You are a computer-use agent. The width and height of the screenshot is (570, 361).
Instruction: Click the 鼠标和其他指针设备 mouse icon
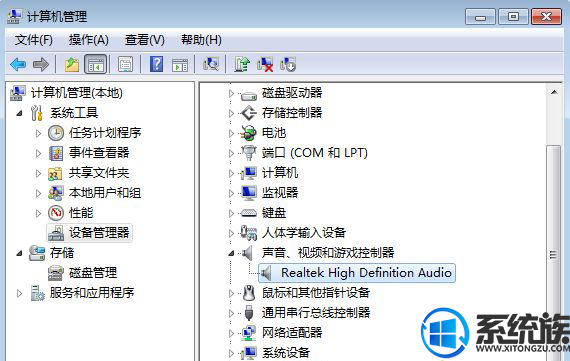point(249,293)
